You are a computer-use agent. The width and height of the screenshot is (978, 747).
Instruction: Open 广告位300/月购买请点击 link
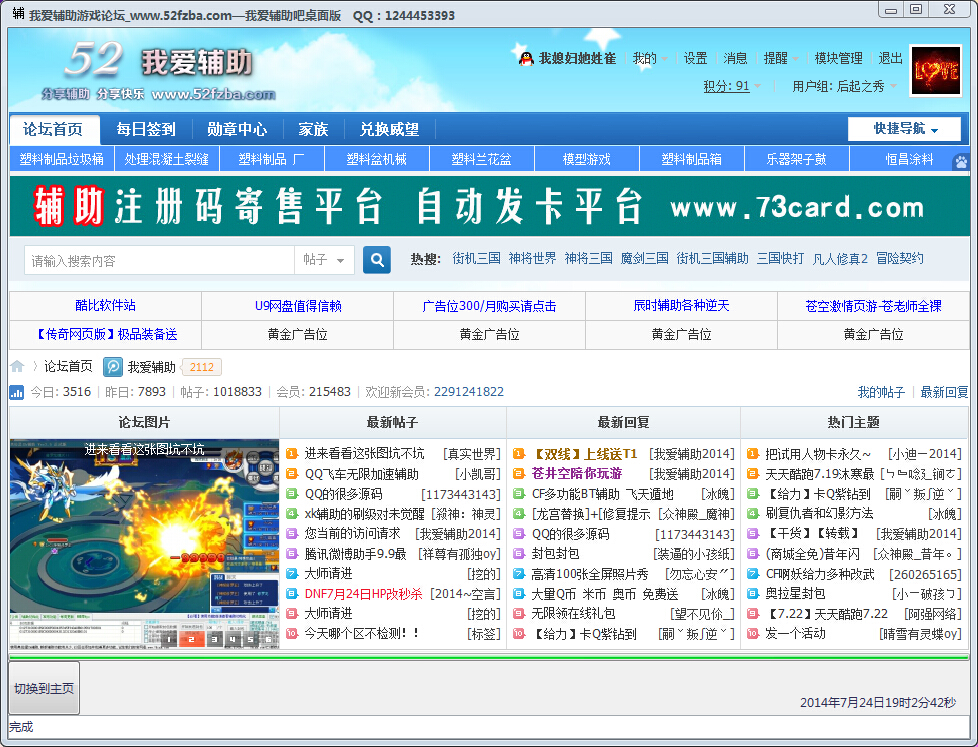click(489, 306)
